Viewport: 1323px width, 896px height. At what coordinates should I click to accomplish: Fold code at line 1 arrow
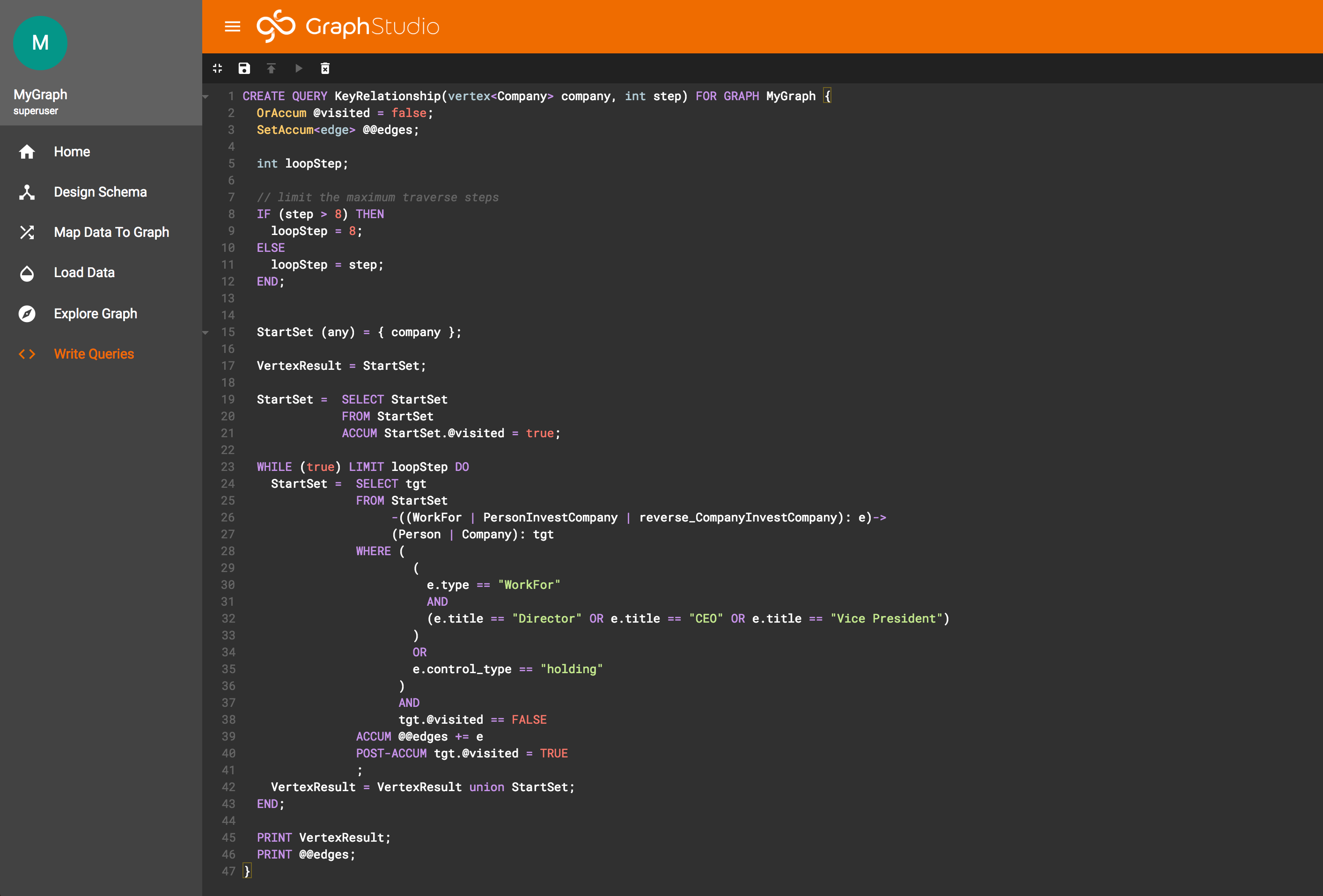point(206,97)
